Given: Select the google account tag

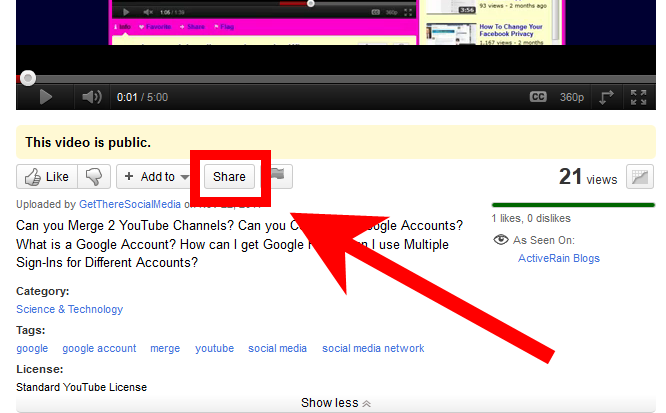Looking at the screenshot, I should tap(99, 349).
